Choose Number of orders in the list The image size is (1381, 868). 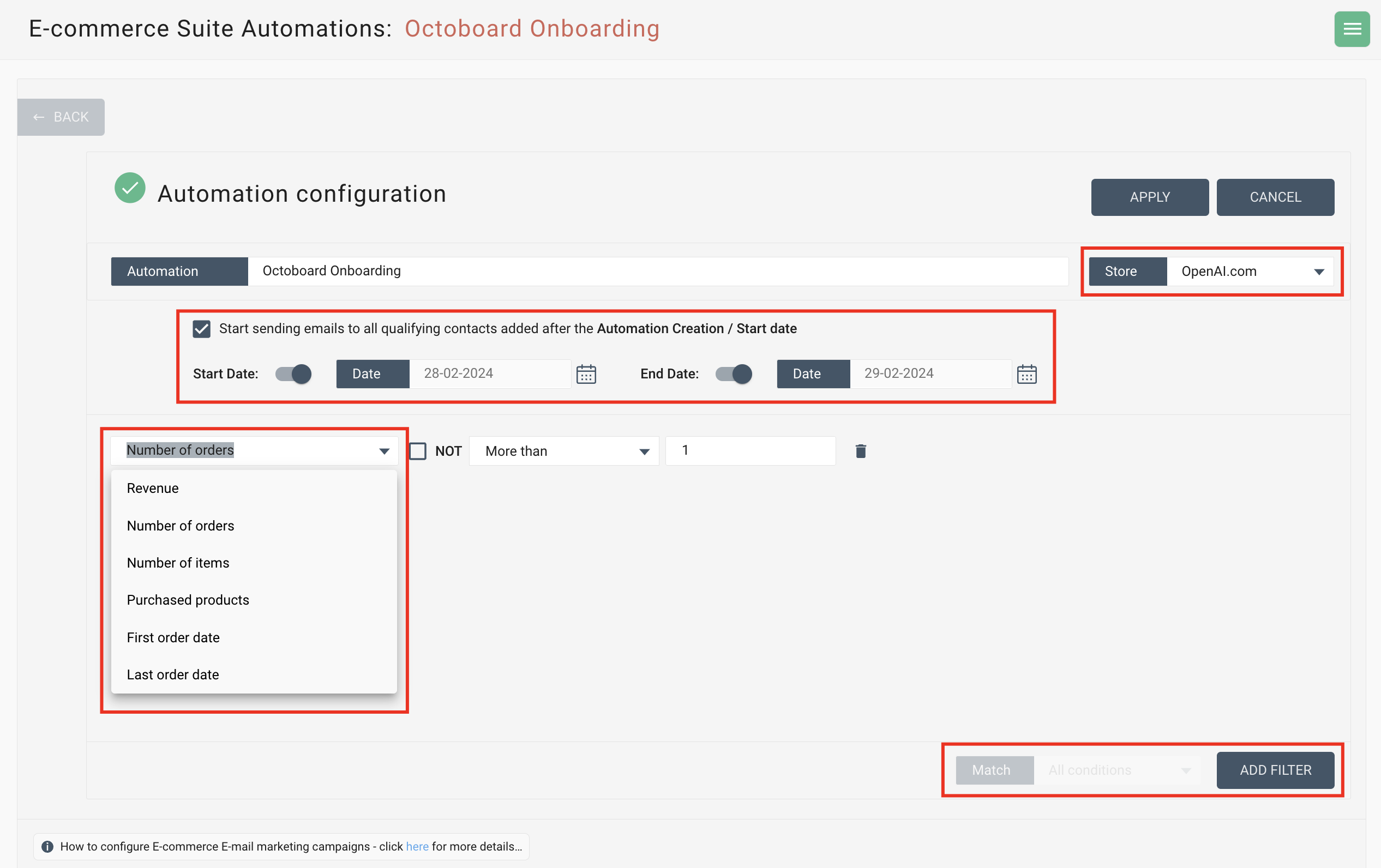pos(254,525)
